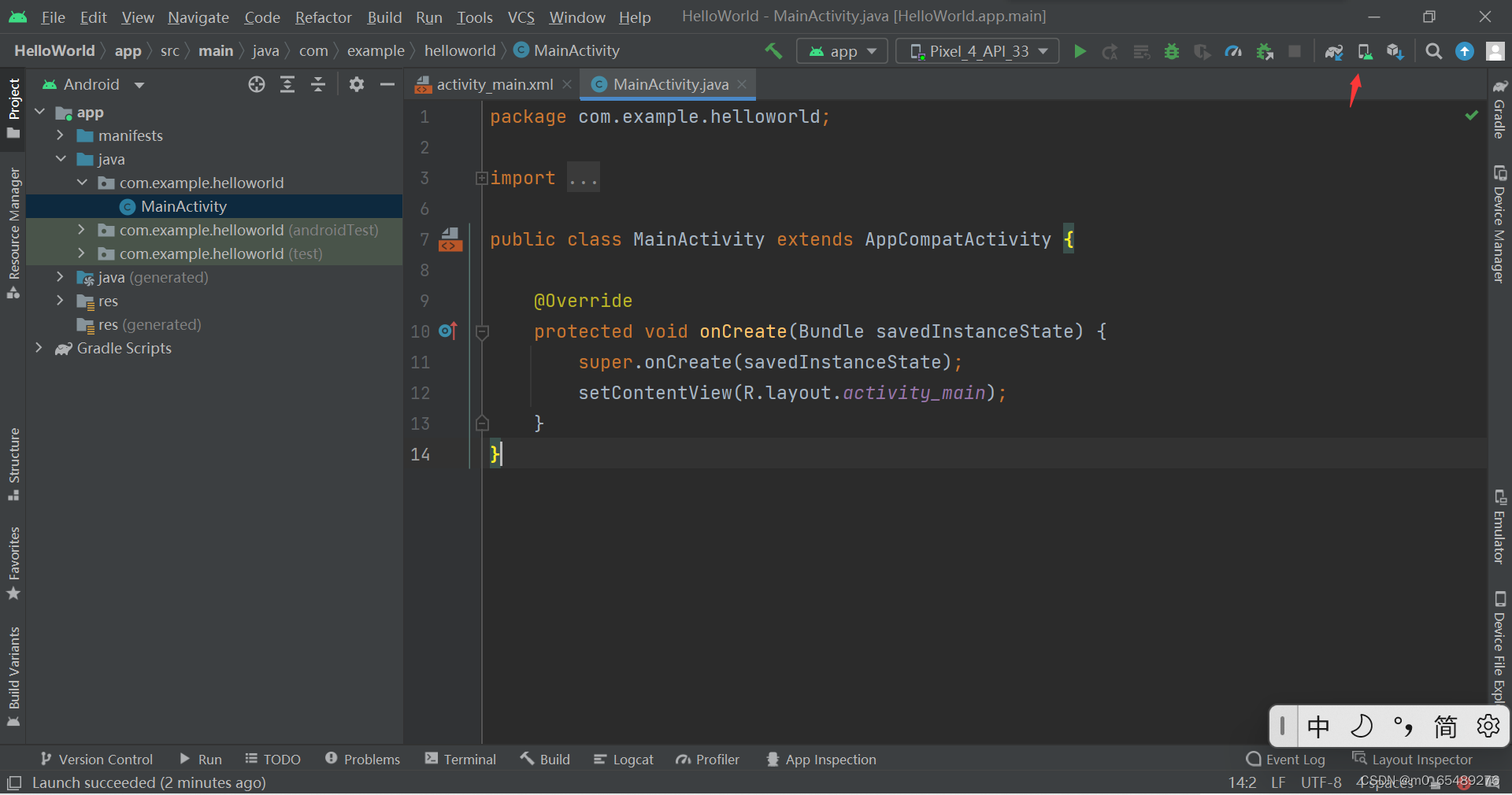
Task: Toggle Resource Manager side panel
Action: tap(13, 233)
